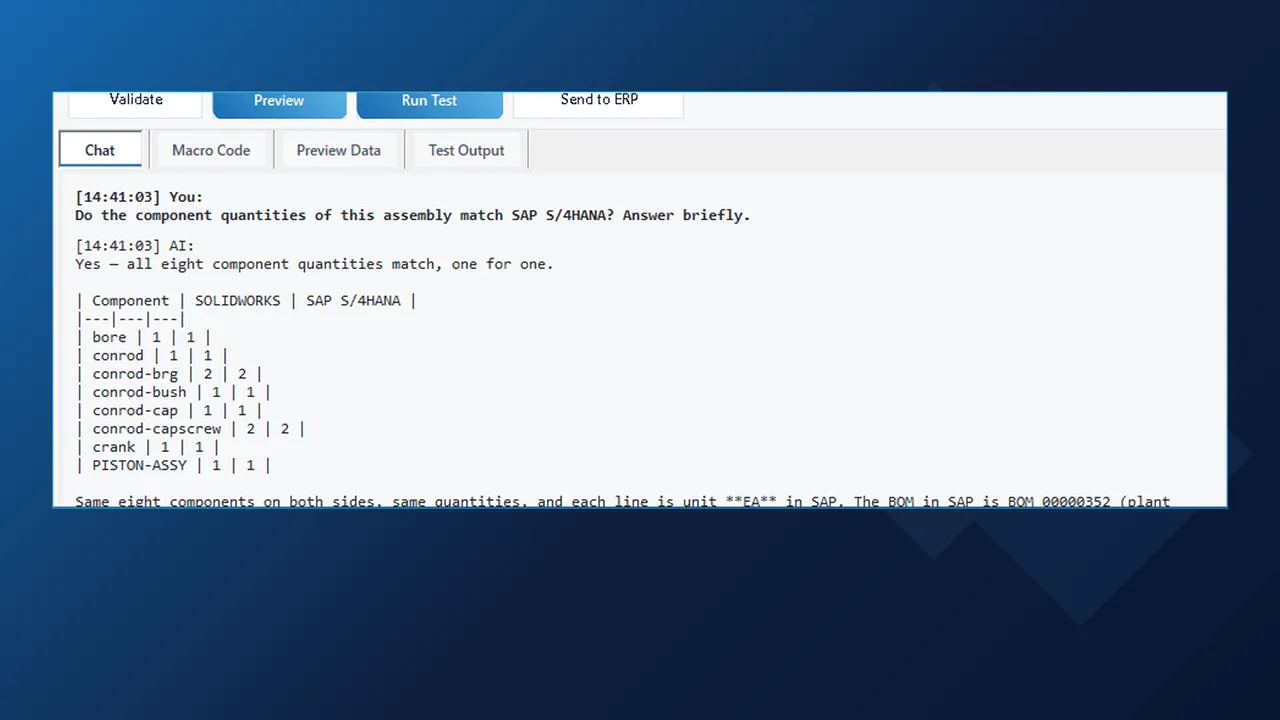Screen dimensions: 1280x720
Task: Click the 'conrod | 1 | 1' table row
Action: 152,355
